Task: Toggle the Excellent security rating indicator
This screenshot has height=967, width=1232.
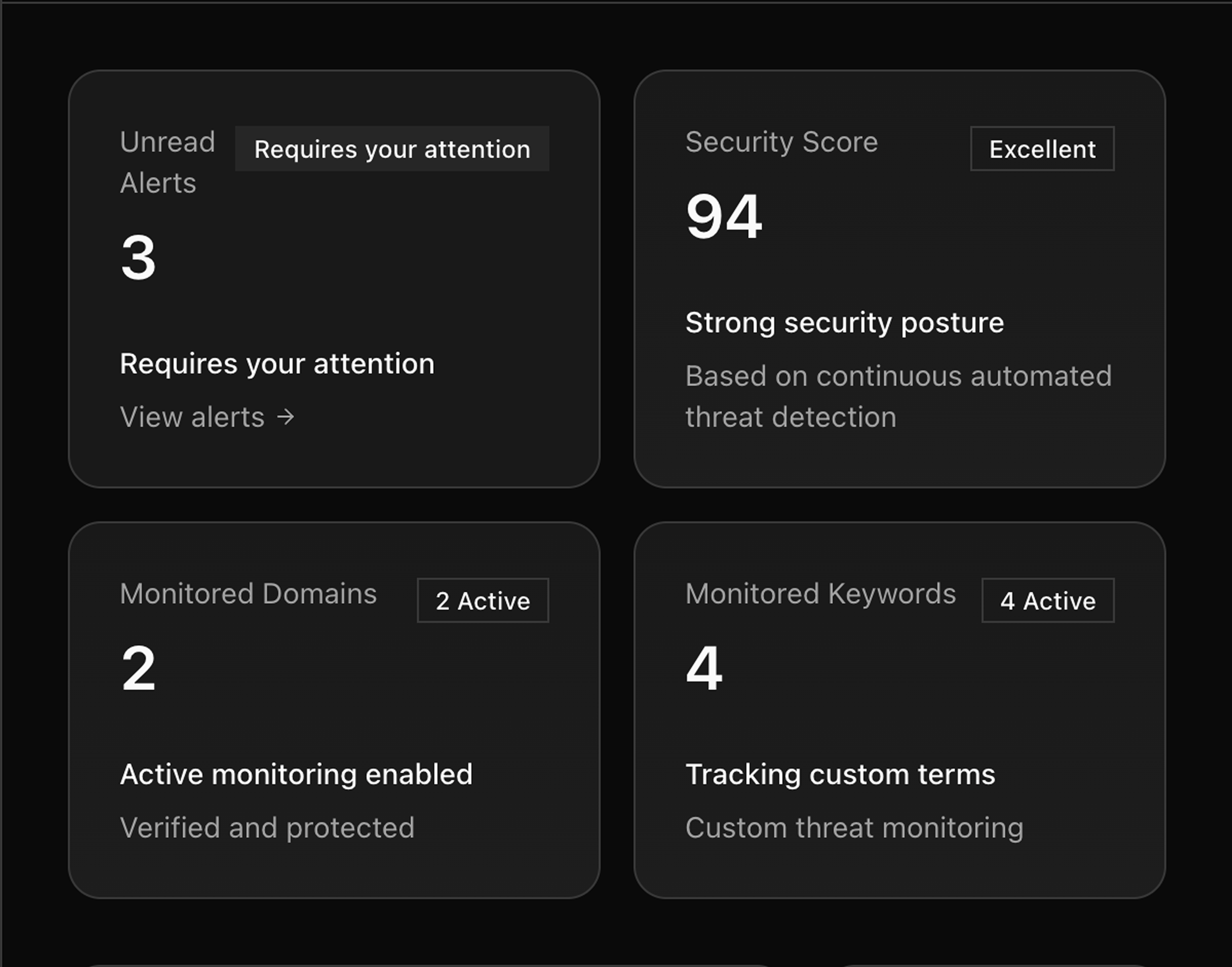Action: pos(1041,149)
